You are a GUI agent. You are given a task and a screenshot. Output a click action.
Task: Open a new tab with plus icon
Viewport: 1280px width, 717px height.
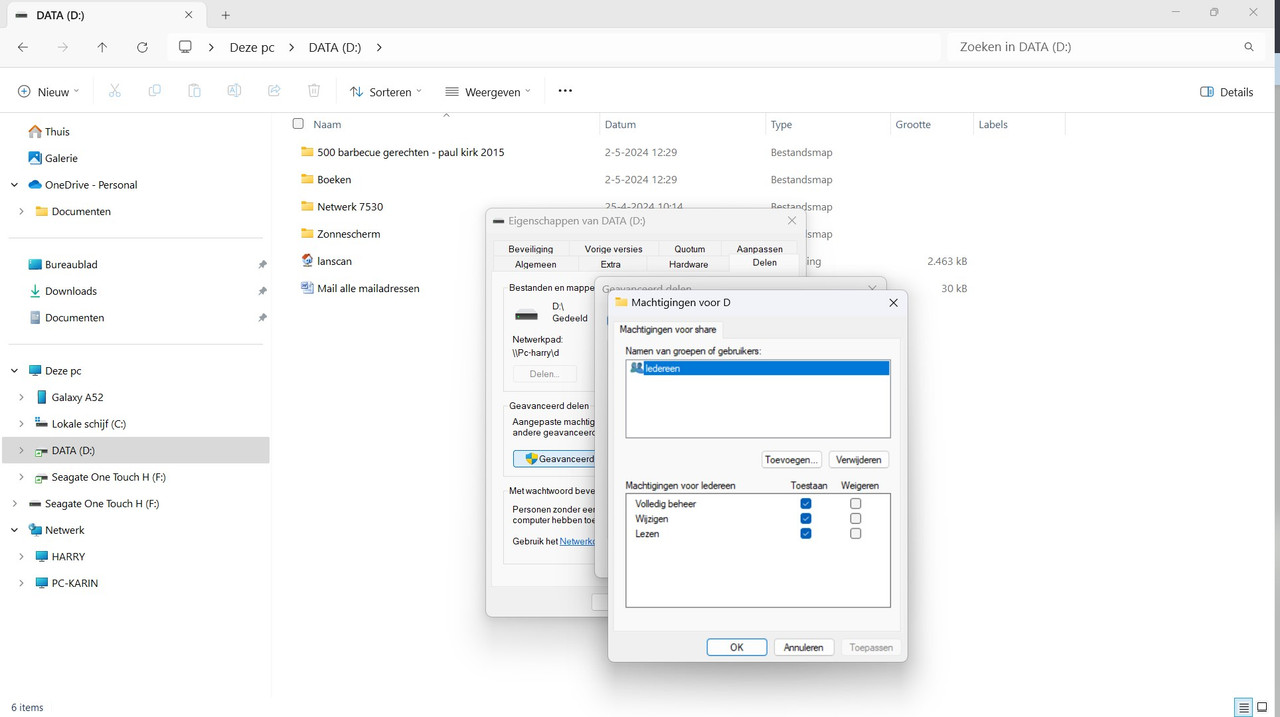pyautogui.click(x=226, y=15)
